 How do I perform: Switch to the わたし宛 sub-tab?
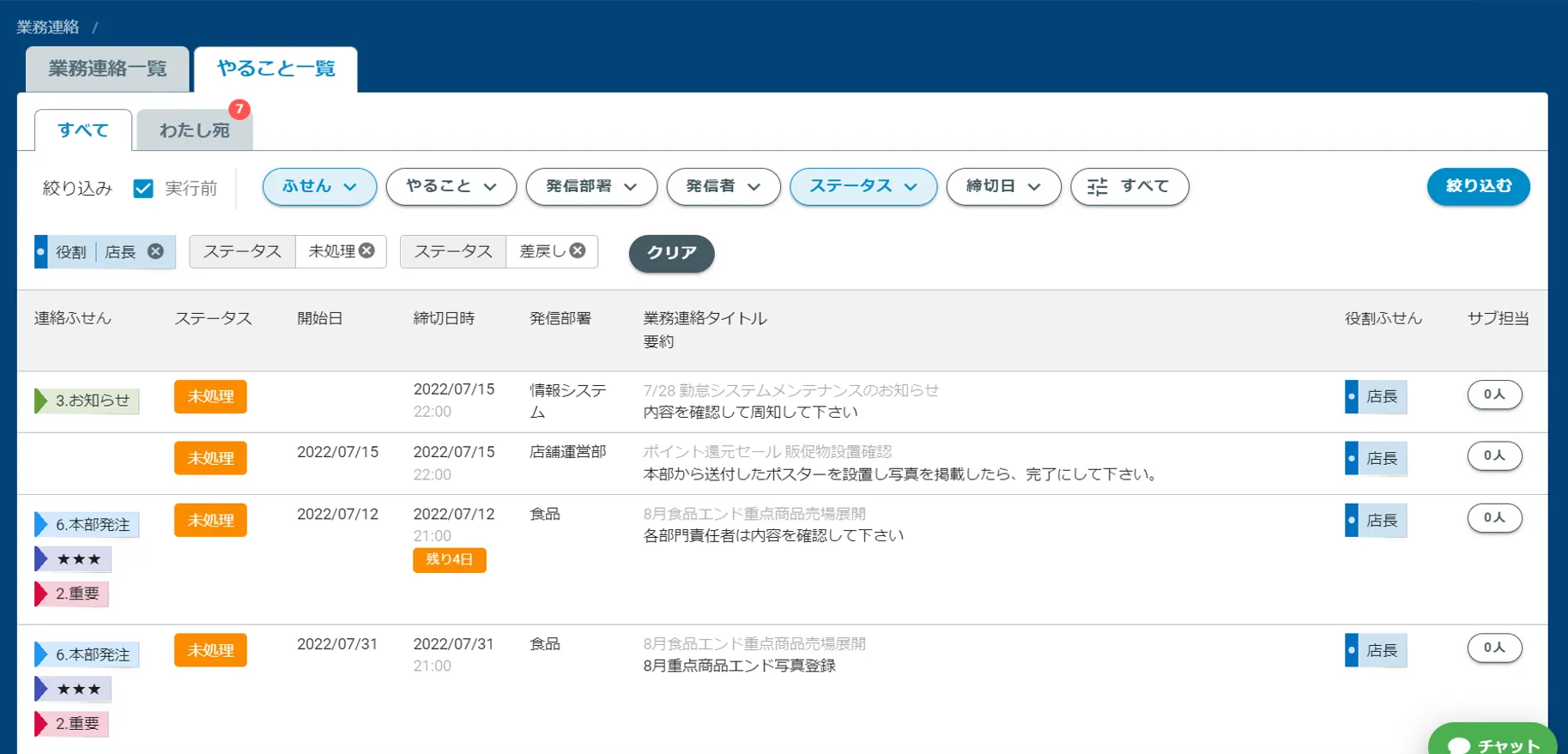click(x=195, y=130)
